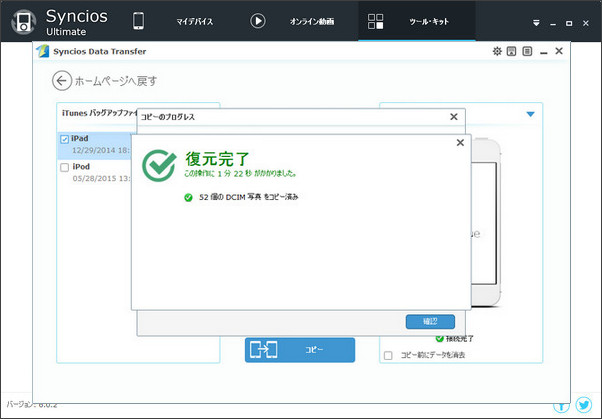The image size is (602, 419).
Task: Minimize the Syncios Data Transfer window
Action: coord(544,53)
